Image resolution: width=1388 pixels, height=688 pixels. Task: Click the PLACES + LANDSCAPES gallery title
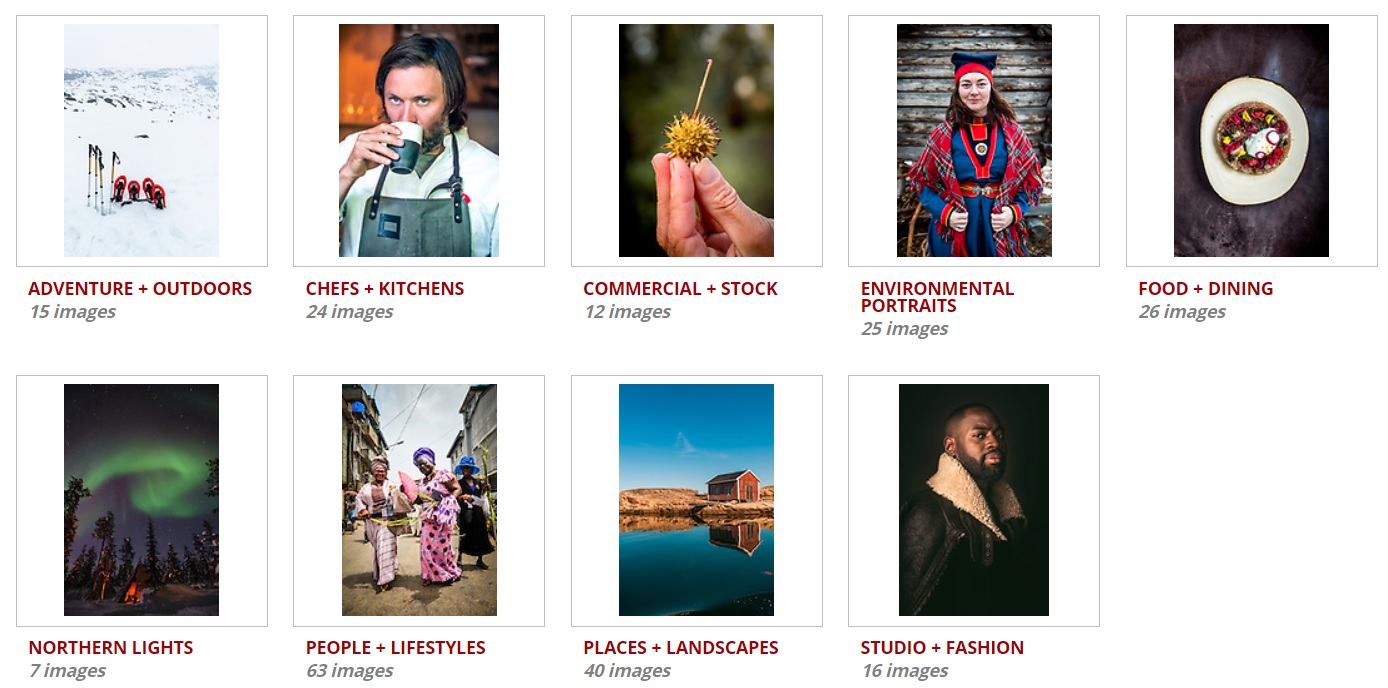(x=681, y=648)
